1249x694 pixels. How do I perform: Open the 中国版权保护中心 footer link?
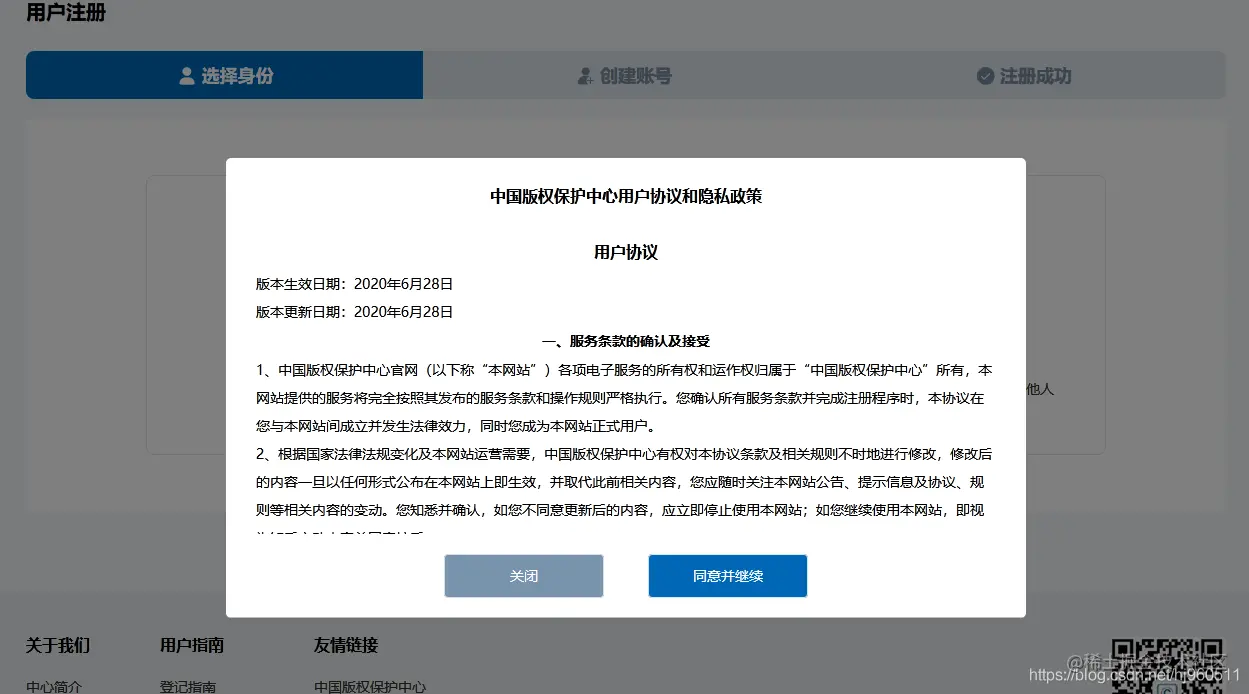tap(370, 687)
